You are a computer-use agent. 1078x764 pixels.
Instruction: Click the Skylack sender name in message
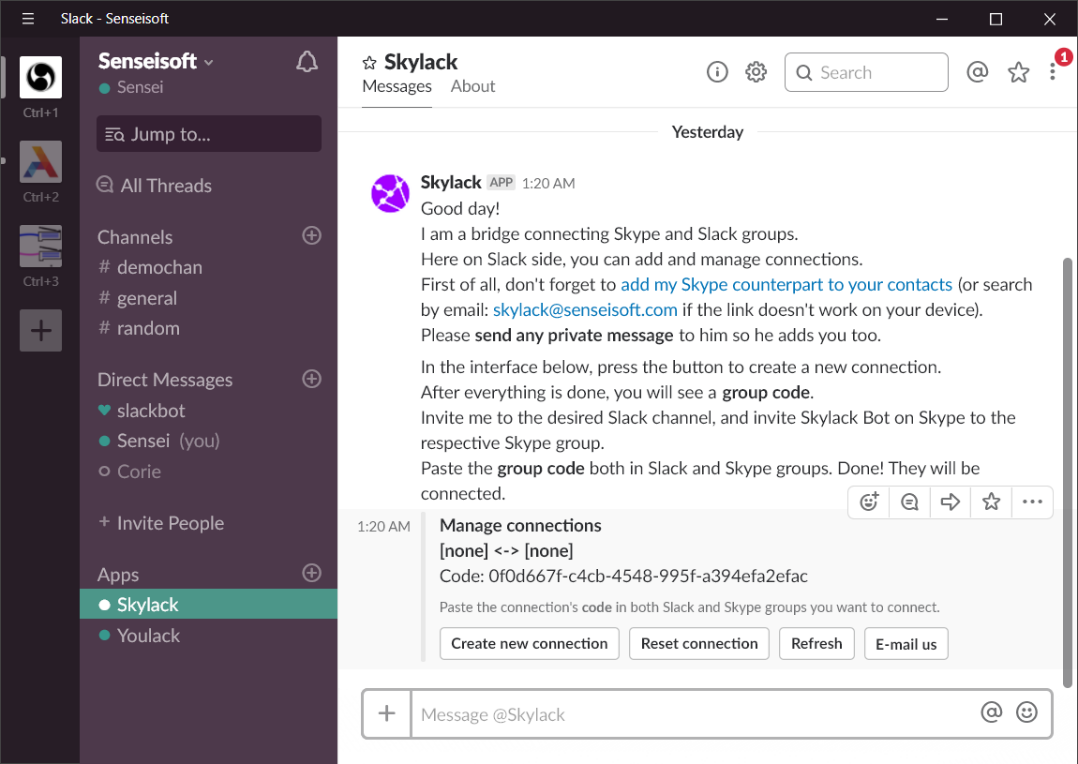pyautogui.click(x=450, y=182)
